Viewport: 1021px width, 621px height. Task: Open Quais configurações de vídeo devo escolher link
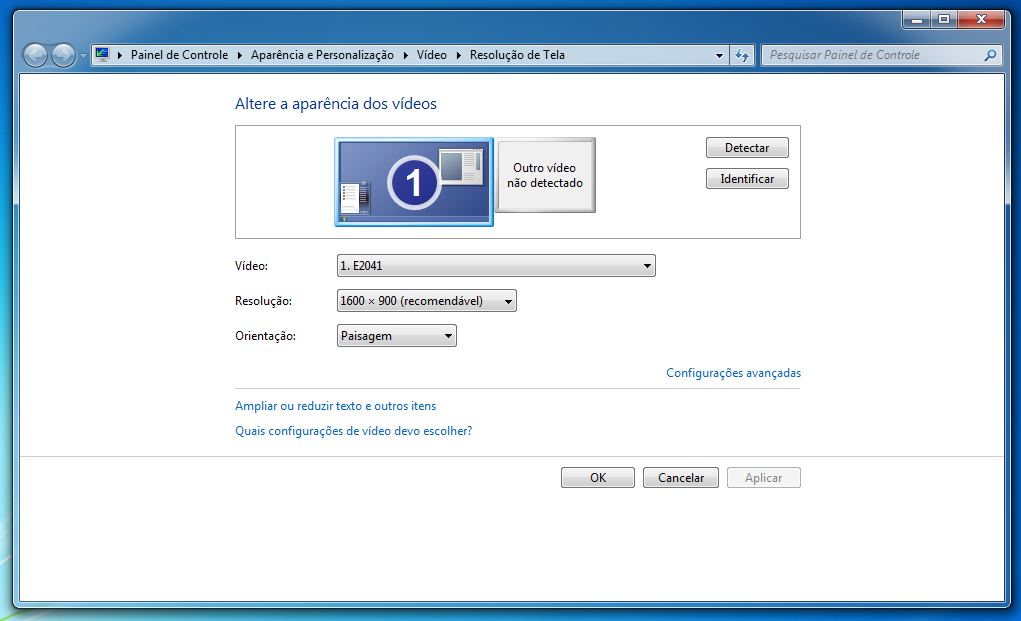354,431
